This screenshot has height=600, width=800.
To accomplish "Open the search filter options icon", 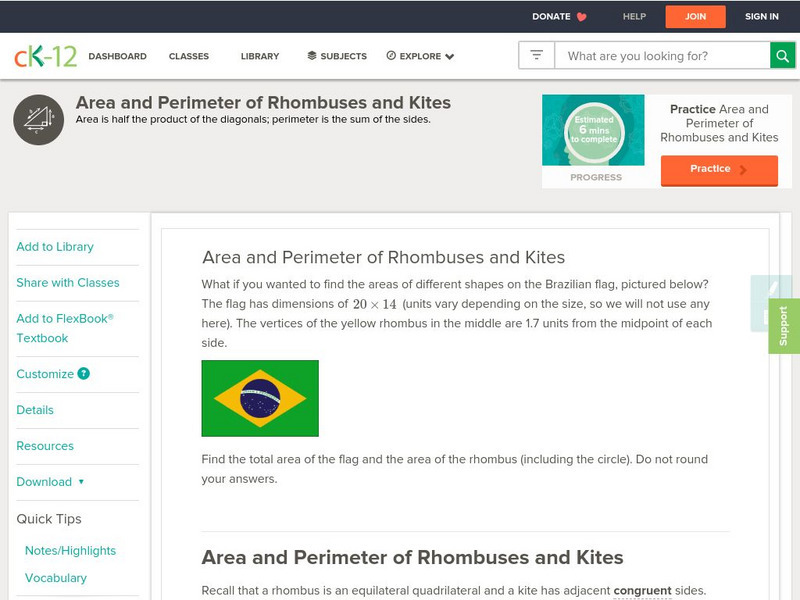I will (537, 56).
